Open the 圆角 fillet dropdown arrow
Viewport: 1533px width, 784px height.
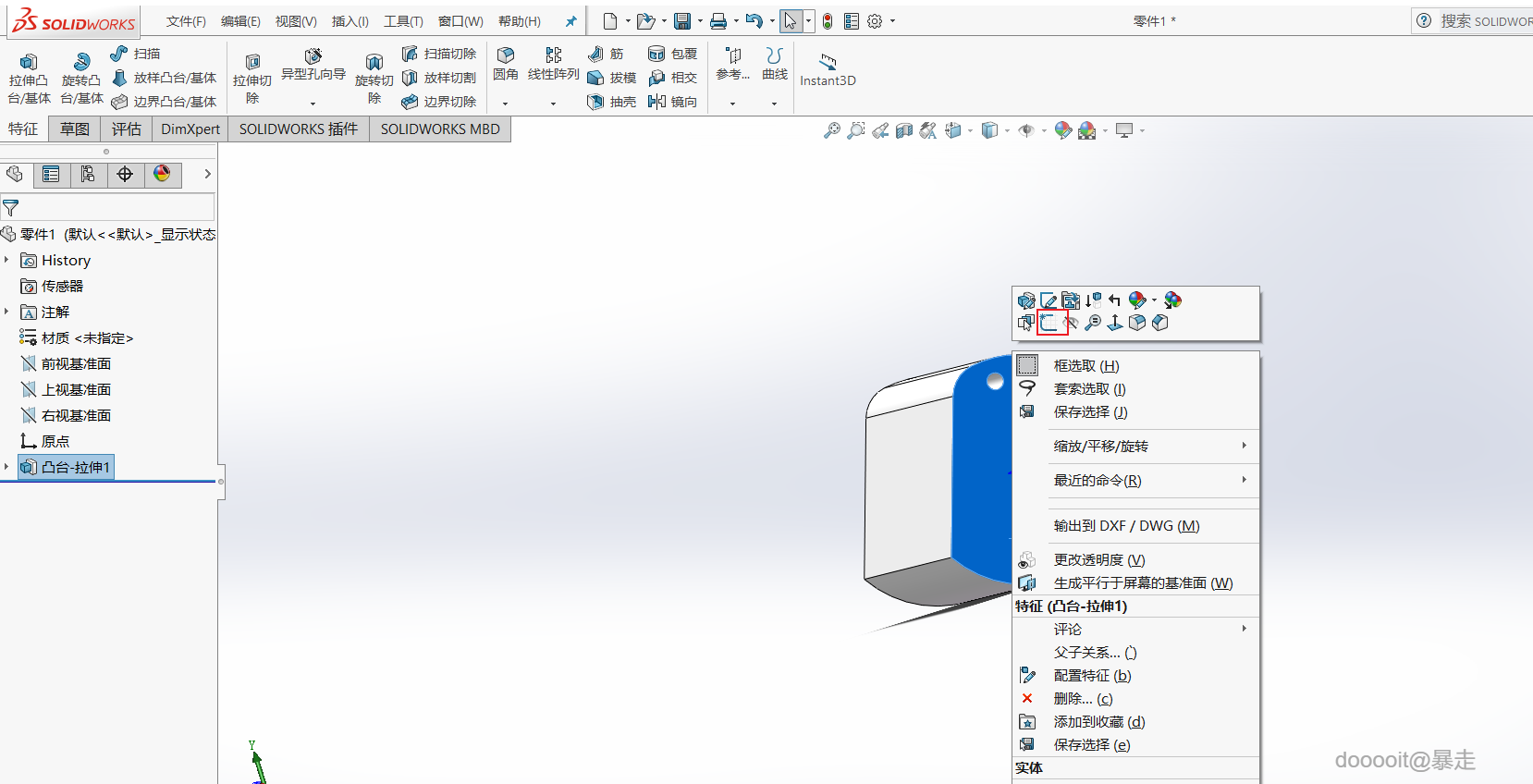pyautogui.click(x=505, y=104)
